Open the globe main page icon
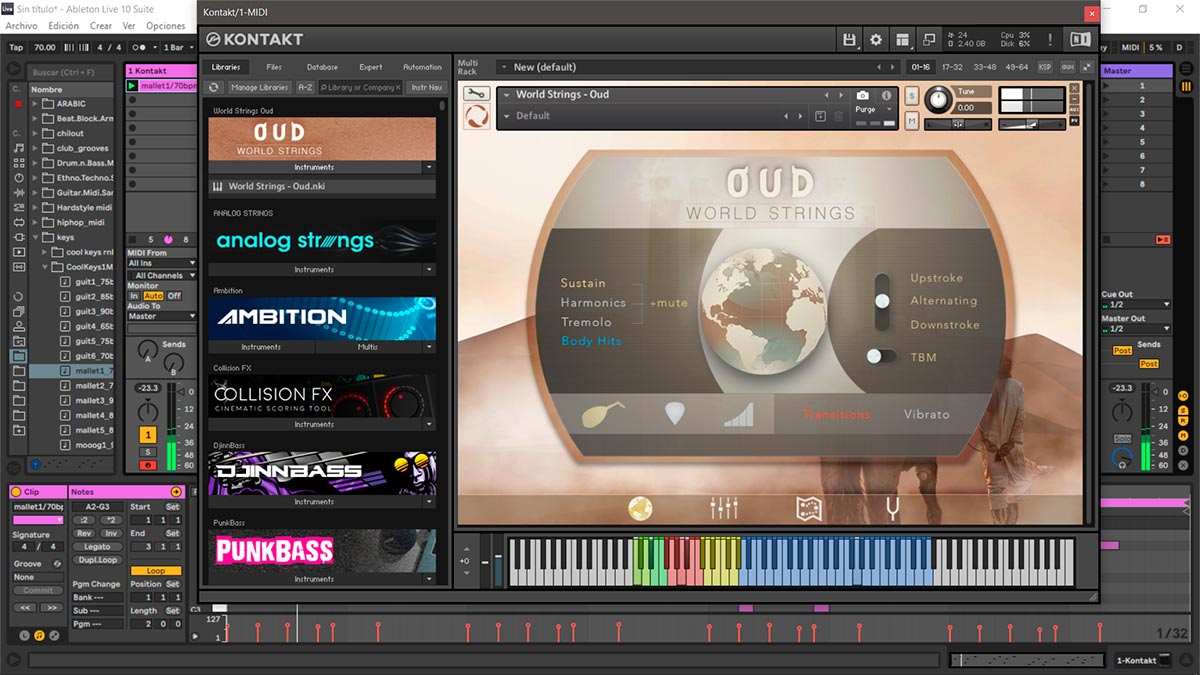 (640, 509)
